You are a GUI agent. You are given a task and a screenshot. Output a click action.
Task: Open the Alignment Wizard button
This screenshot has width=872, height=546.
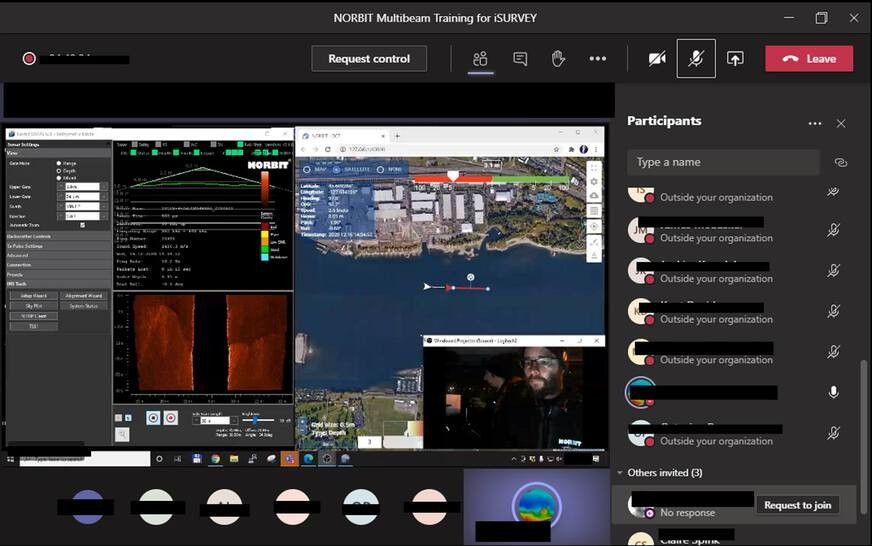[83, 296]
